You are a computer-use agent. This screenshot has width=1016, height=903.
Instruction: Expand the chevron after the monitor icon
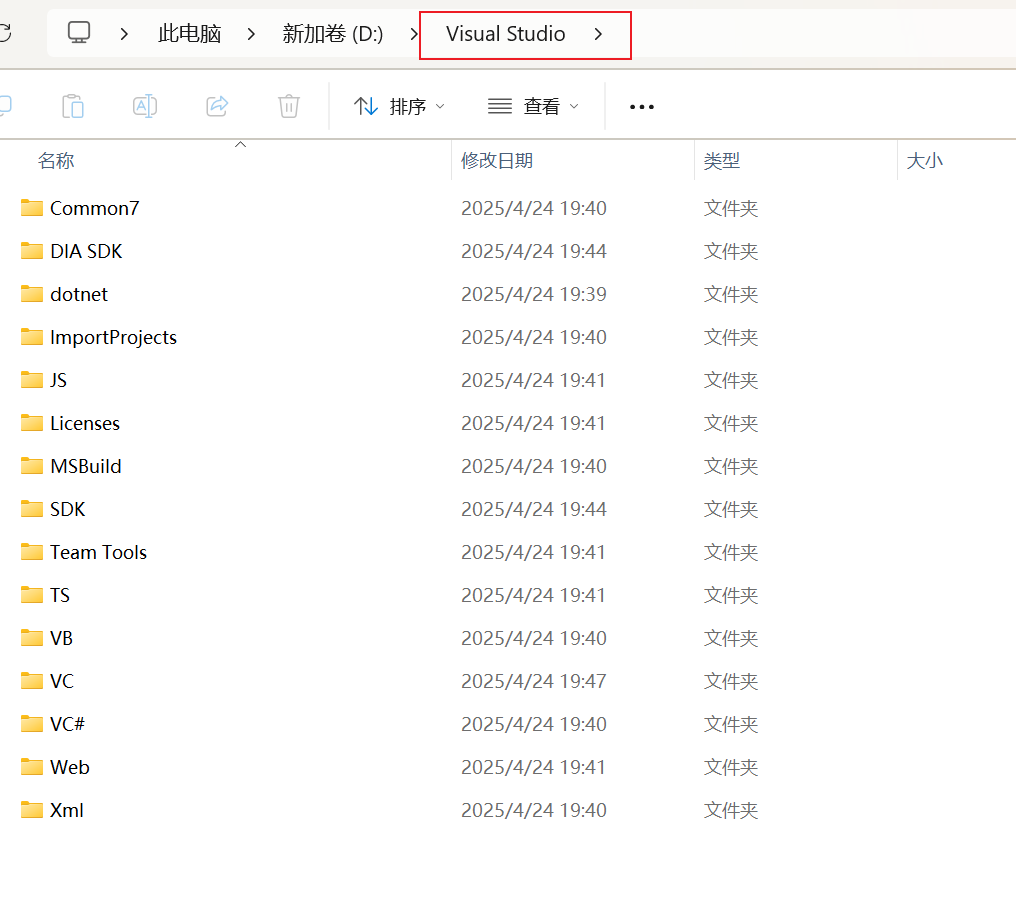click(124, 34)
